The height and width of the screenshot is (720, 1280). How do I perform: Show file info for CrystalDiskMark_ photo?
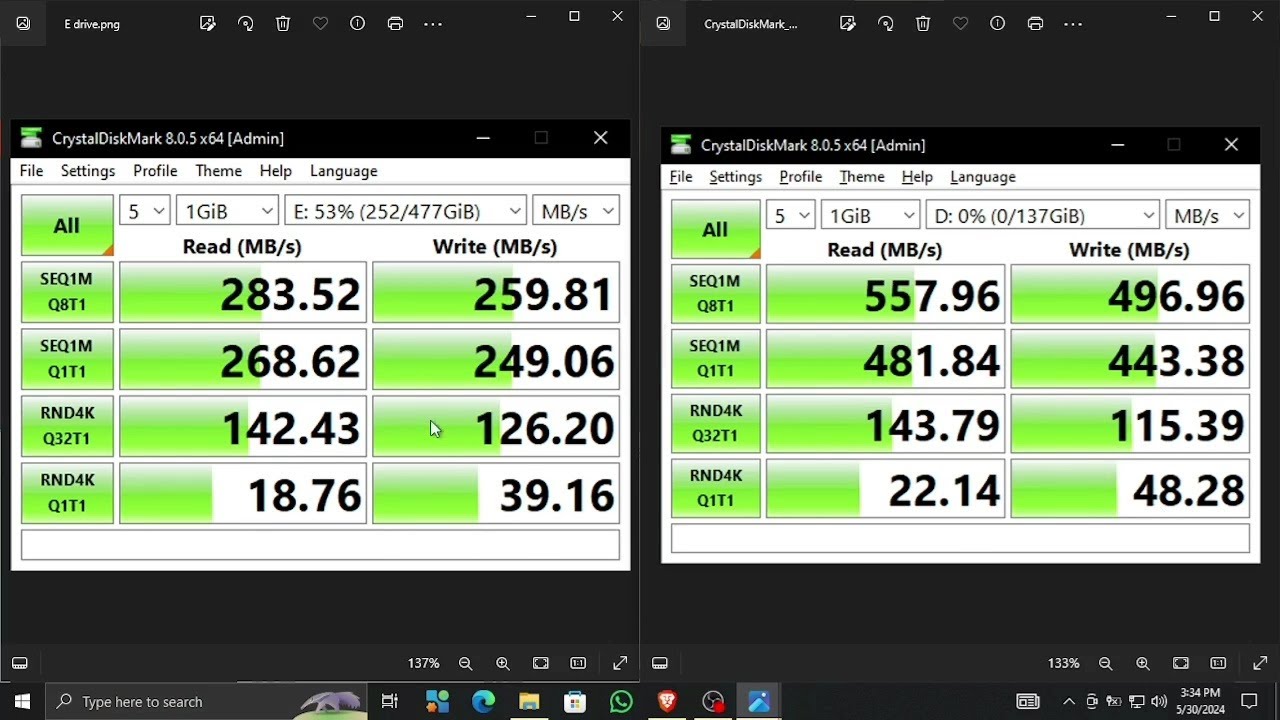click(997, 24)
